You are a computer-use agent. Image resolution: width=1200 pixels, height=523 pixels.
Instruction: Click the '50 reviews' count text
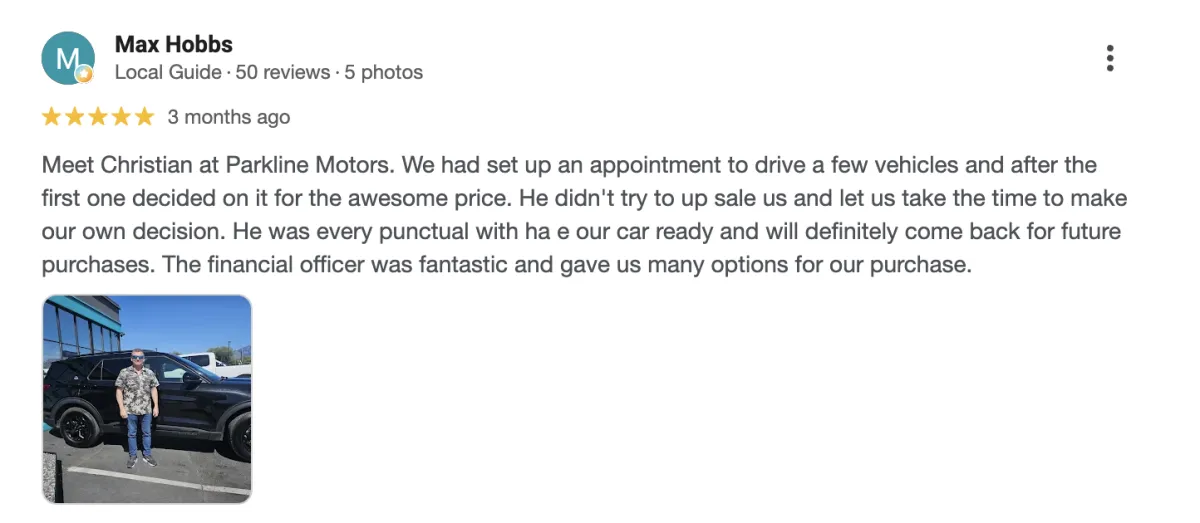(x=283, y=73)
